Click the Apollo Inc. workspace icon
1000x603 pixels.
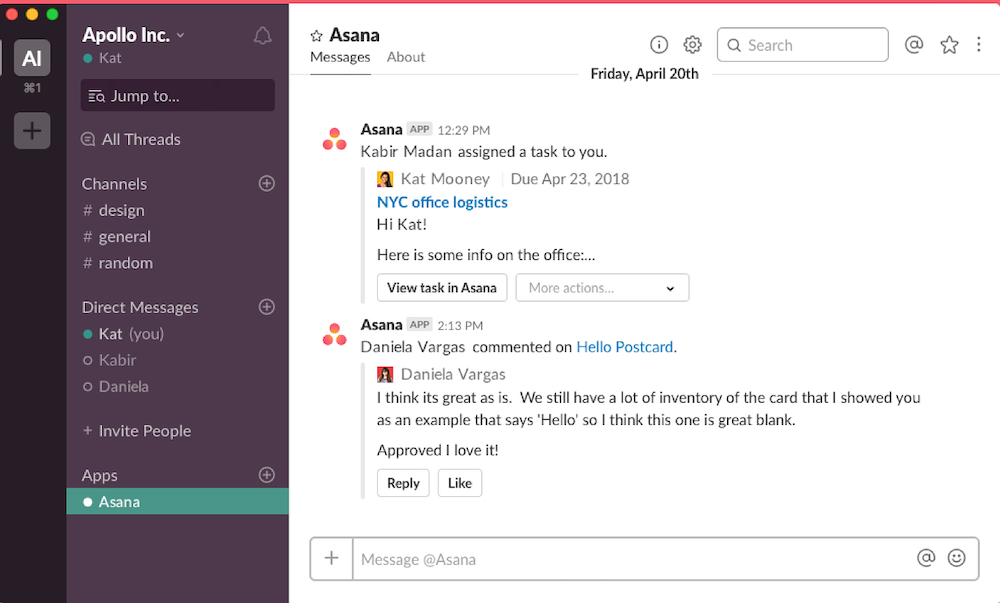pyautogui.click(x=32, y=58)
